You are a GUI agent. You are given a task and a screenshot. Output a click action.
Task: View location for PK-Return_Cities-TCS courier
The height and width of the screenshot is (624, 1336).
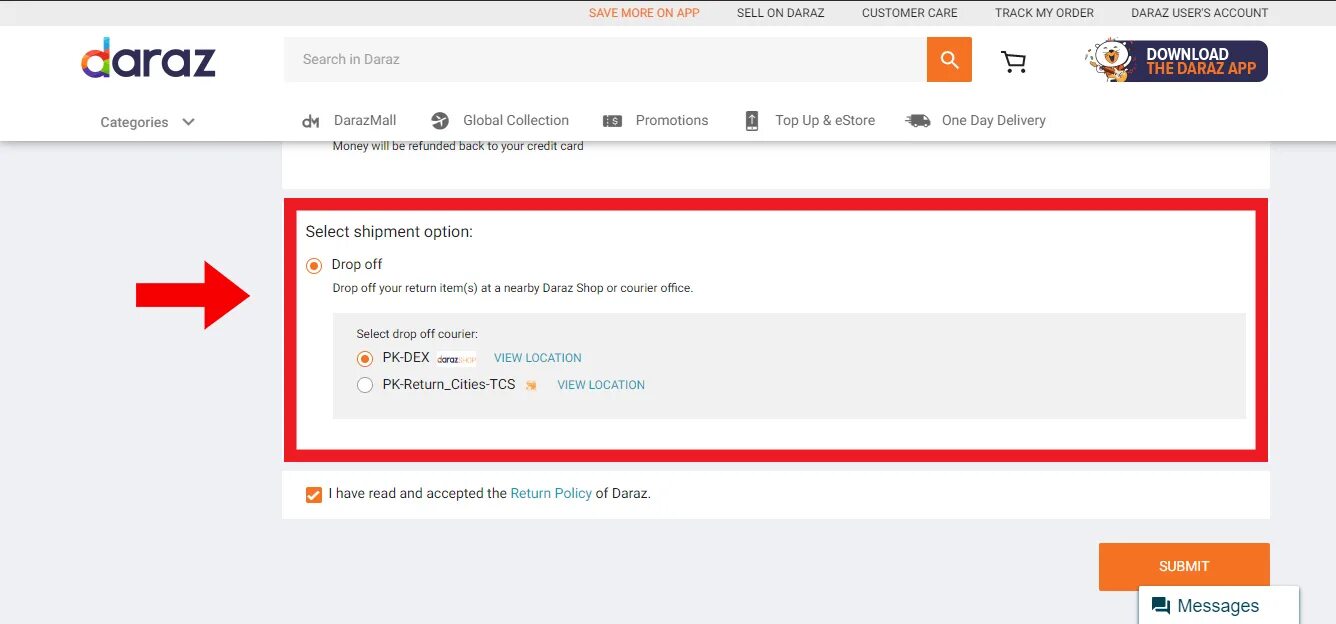point(601,385)
